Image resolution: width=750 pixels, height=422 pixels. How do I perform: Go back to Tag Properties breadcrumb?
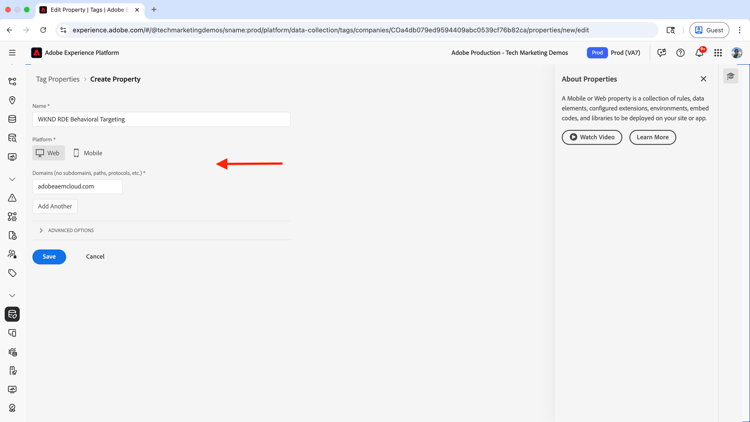57,79
